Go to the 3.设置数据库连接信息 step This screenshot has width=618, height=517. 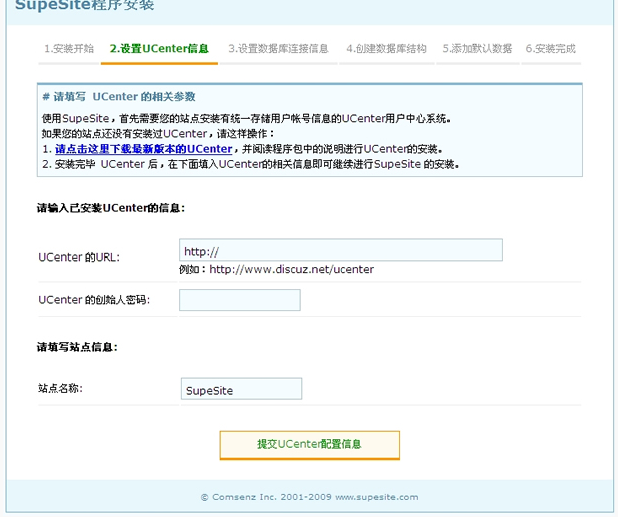(278, 48)
